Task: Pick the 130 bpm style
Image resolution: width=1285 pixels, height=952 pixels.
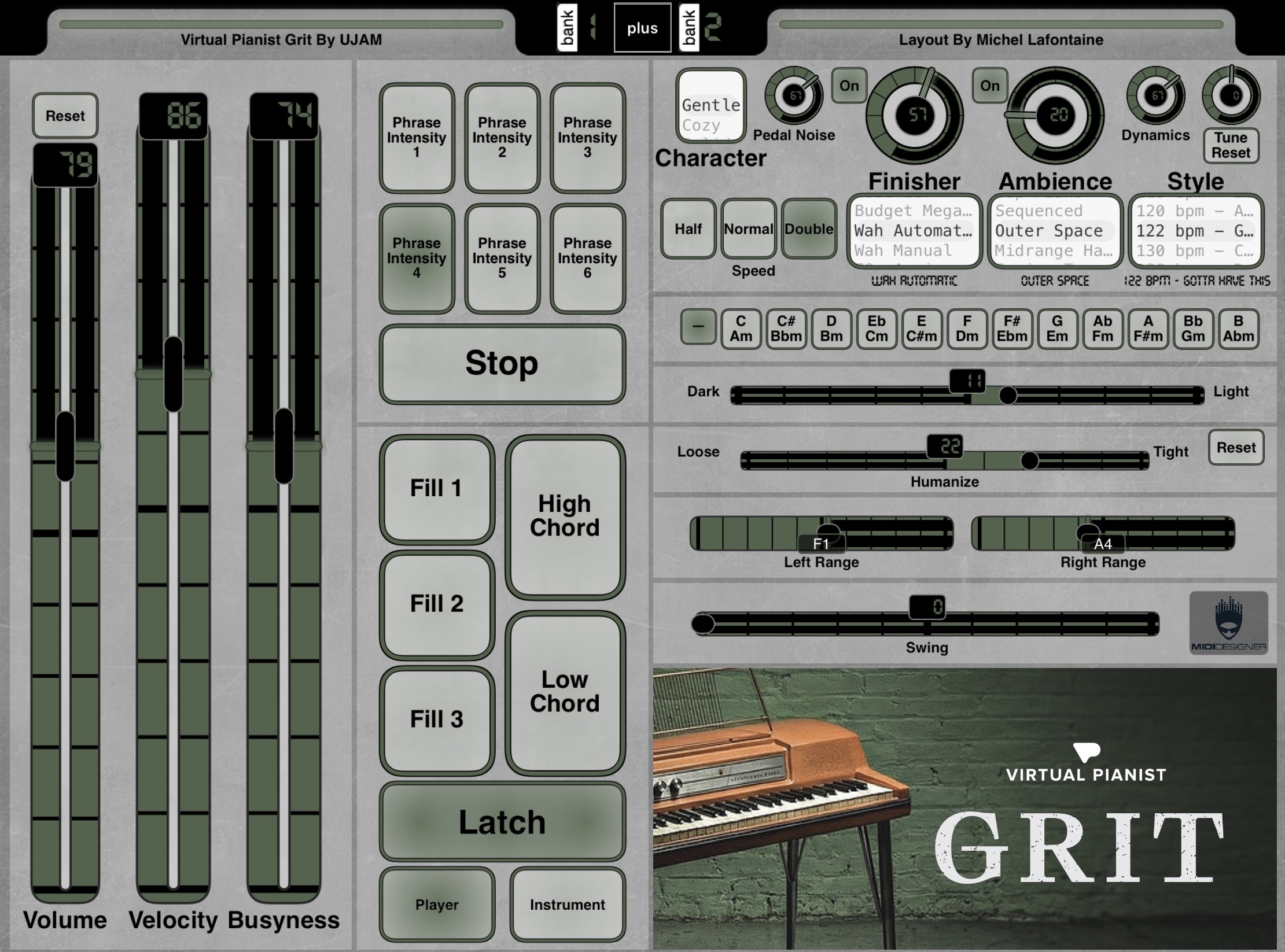Action: (x=1195, y=250)
